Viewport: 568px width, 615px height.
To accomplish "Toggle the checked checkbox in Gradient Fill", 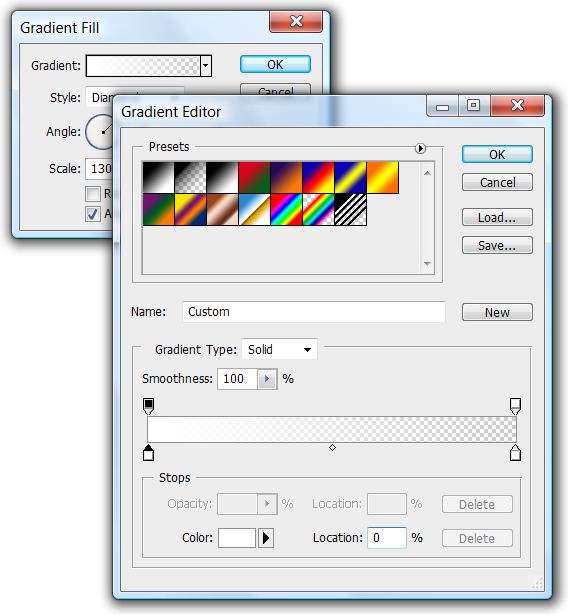I will pyautogui.click(x=93, y=214).
